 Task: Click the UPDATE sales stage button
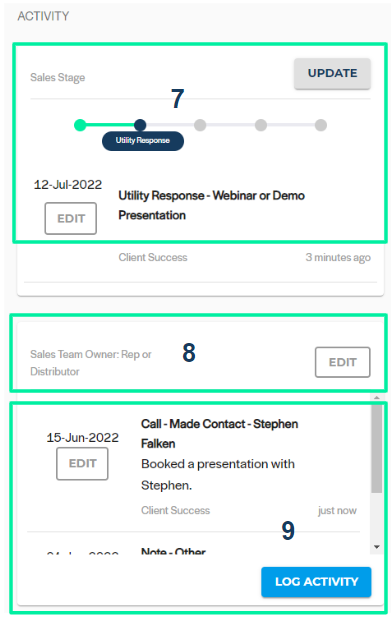tap(332, 73)
